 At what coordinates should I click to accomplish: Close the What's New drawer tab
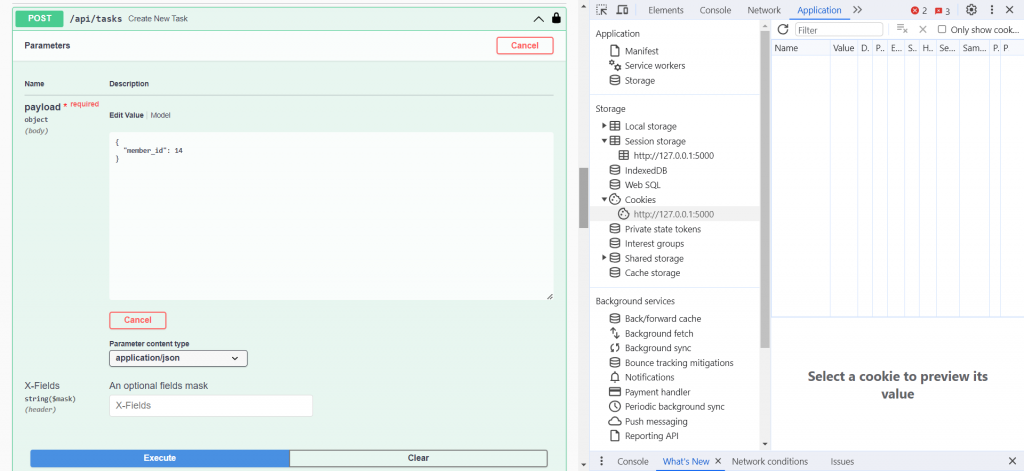click(718, 461)
